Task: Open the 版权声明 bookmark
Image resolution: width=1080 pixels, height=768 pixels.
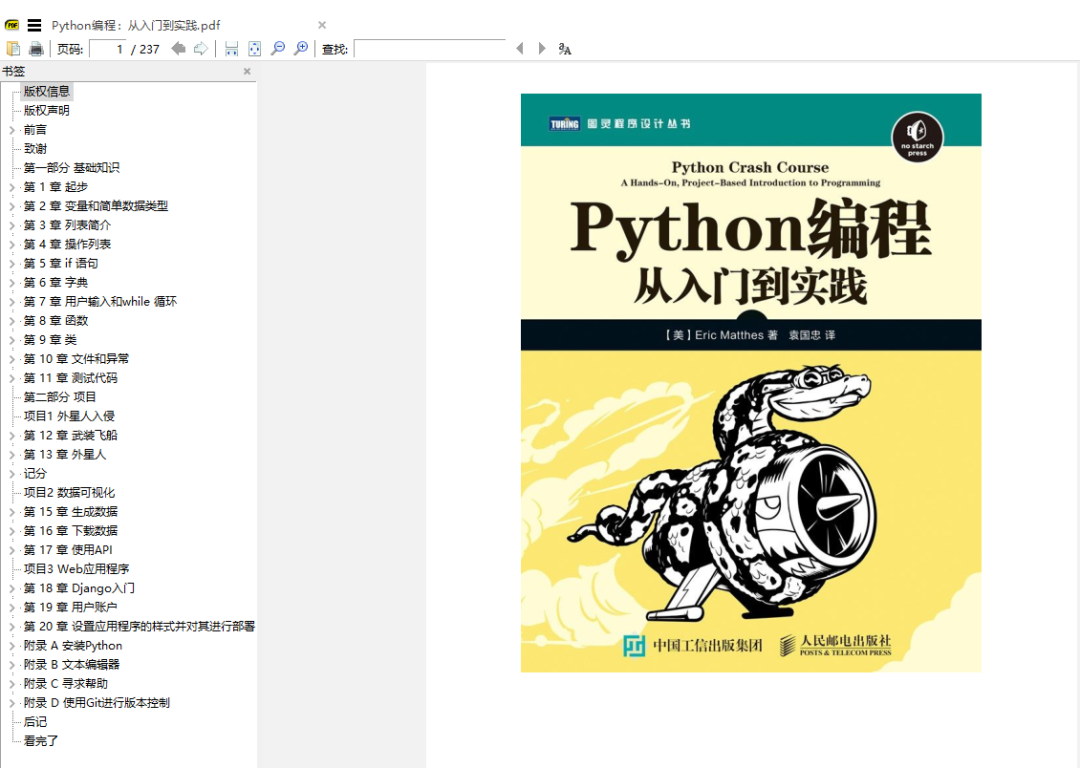Action: click(x=46, y=110)
